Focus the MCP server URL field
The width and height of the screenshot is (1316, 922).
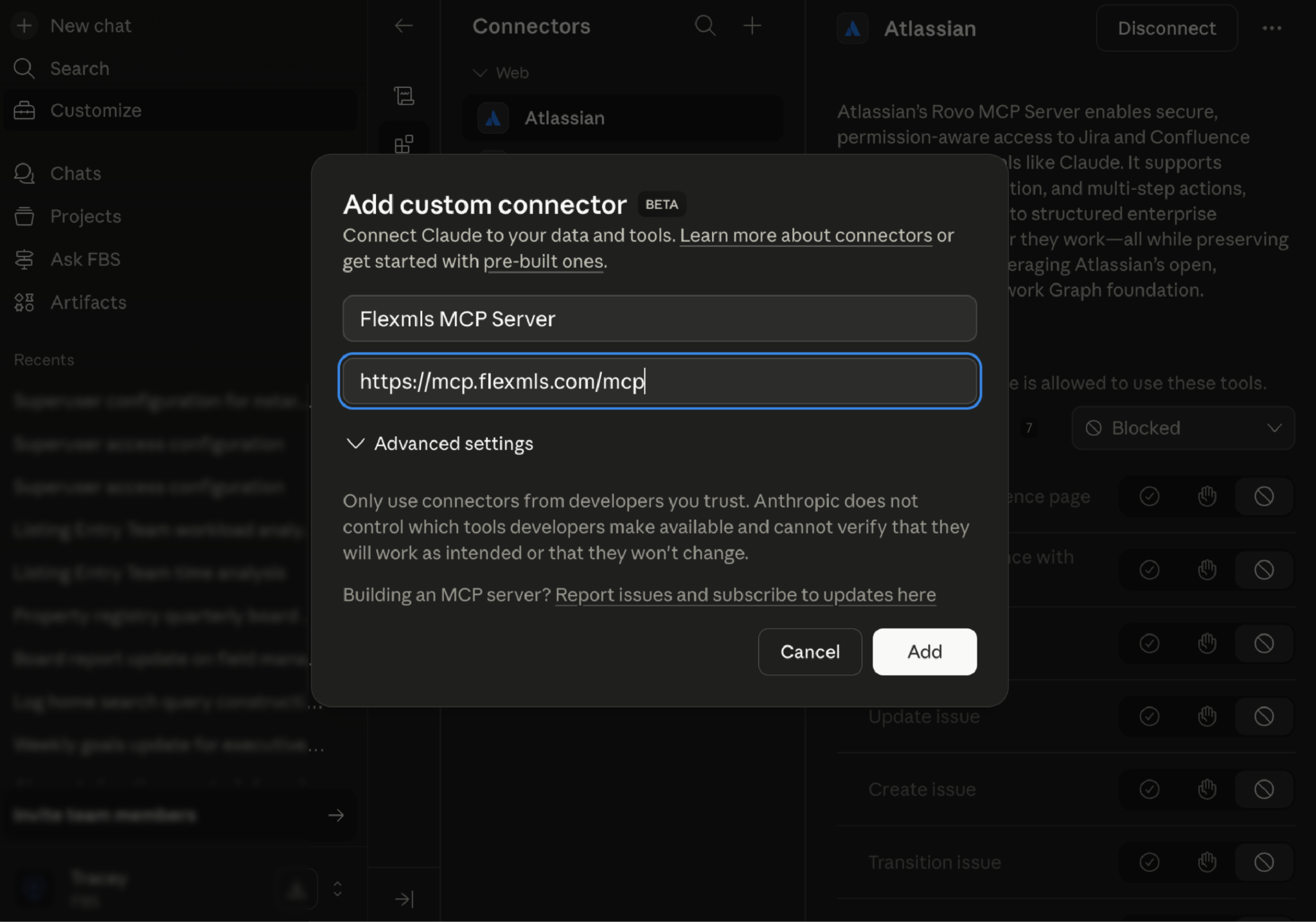coord(659,381)
